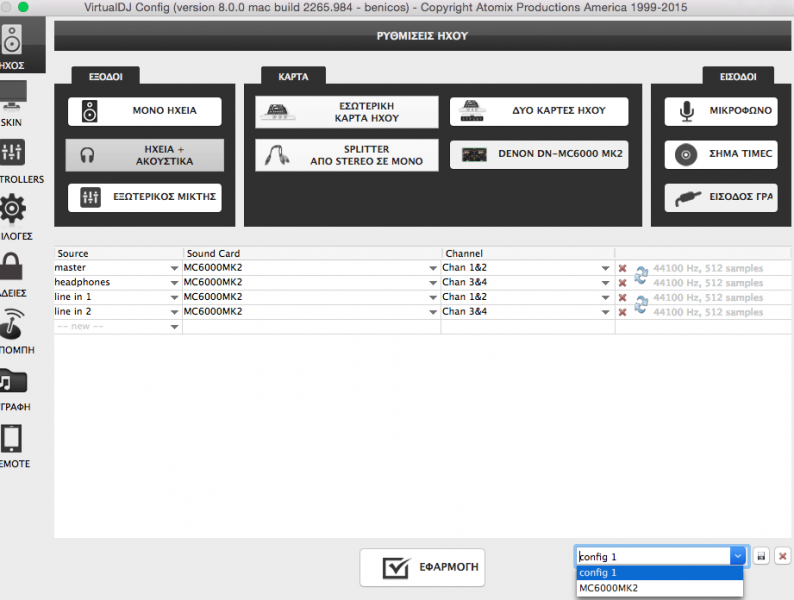Open Channel dropdown for line in 1
The height and width of the screenshot is (600, 794).
(x=605, y=297)
